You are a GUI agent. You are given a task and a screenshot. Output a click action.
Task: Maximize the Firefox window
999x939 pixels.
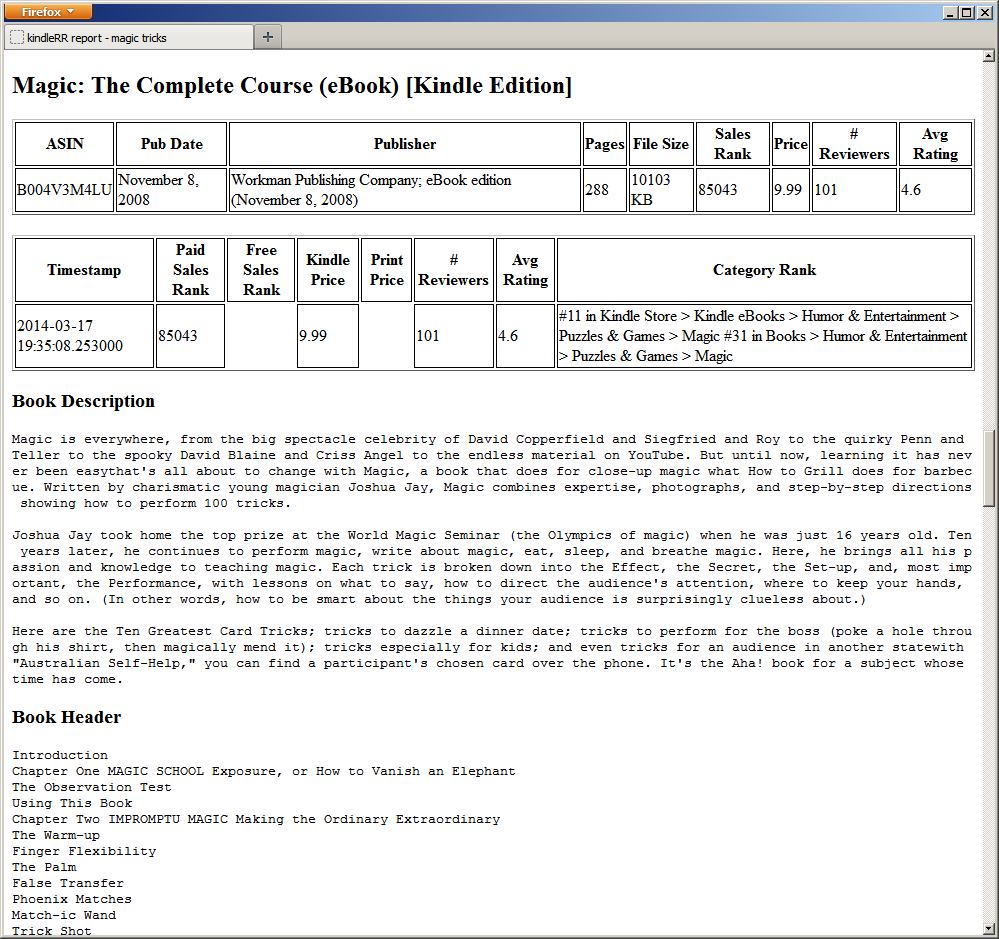click(x=966, y=12)
